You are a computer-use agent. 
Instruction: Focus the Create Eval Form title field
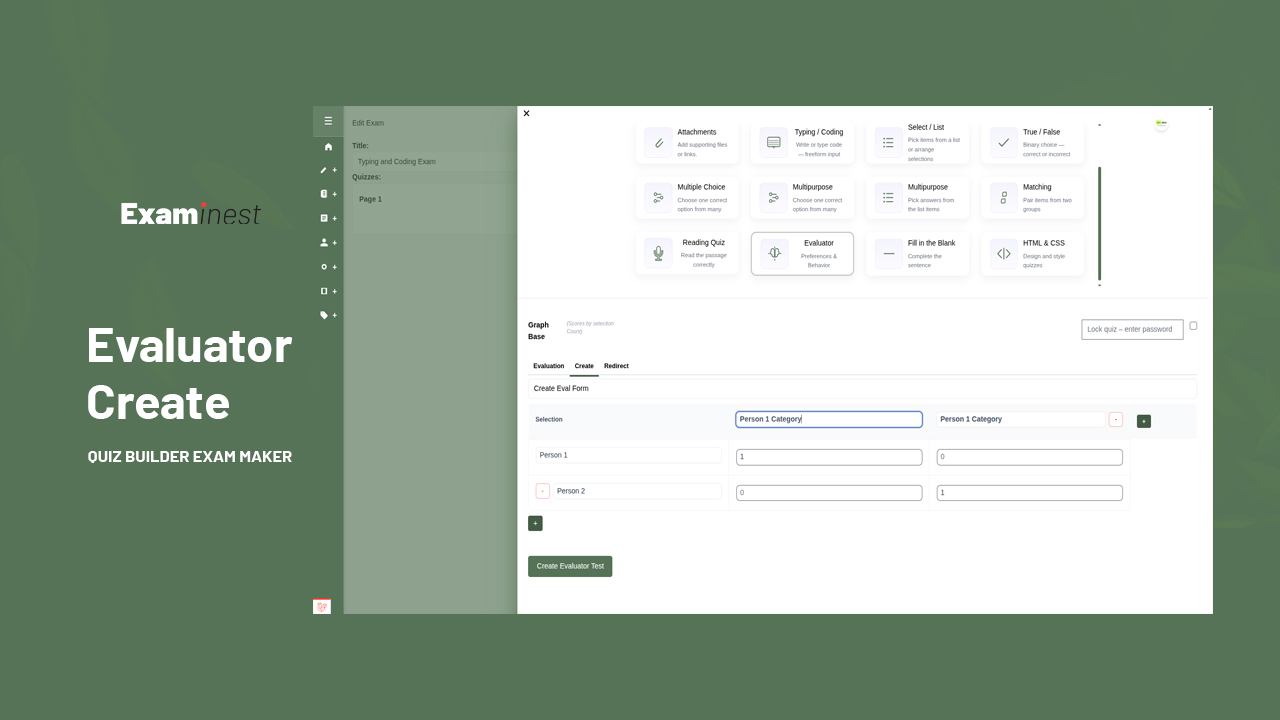point(862,388)
